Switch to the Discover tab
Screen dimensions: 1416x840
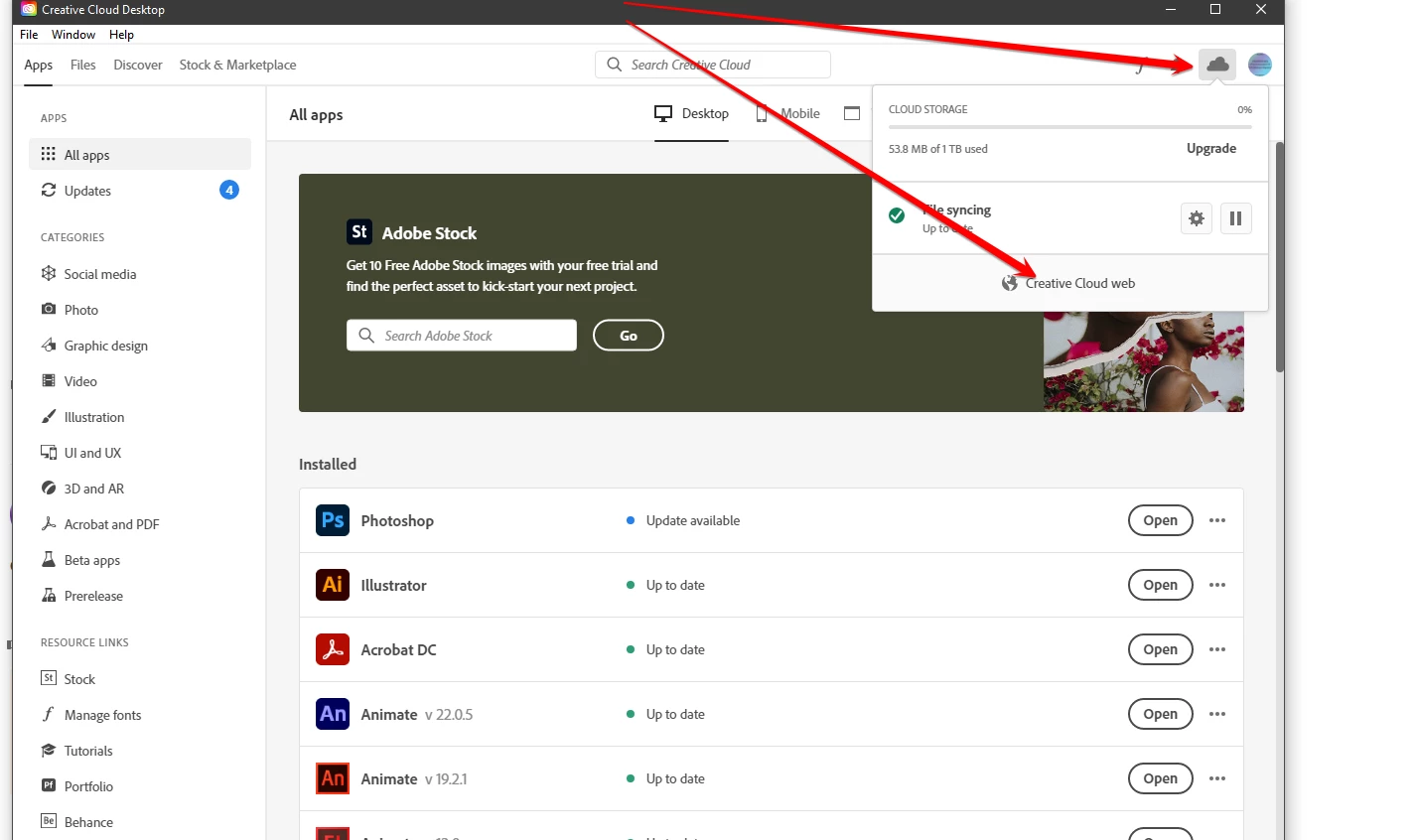(x=138, y=65)
